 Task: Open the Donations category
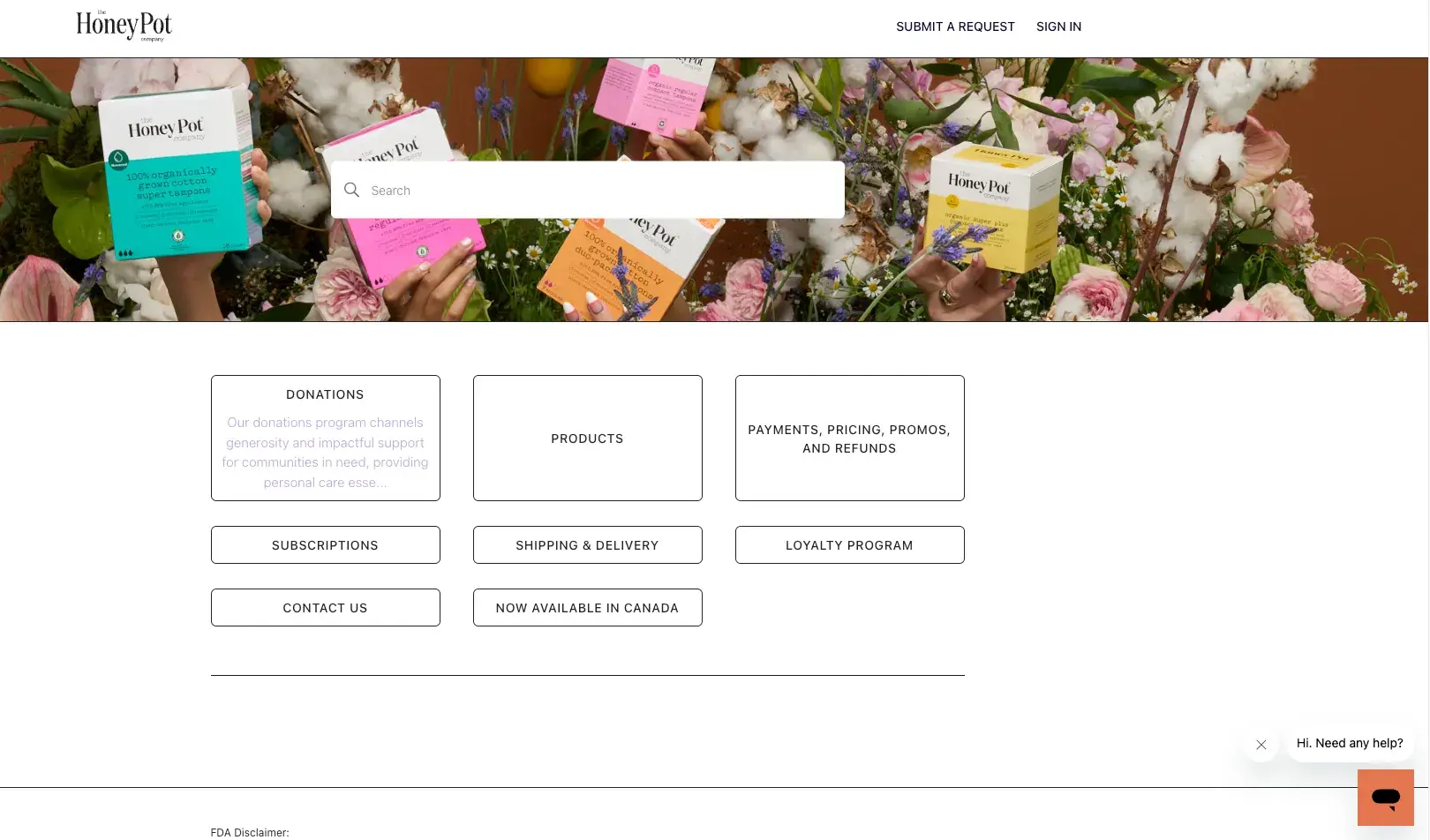tap(325, 394)
